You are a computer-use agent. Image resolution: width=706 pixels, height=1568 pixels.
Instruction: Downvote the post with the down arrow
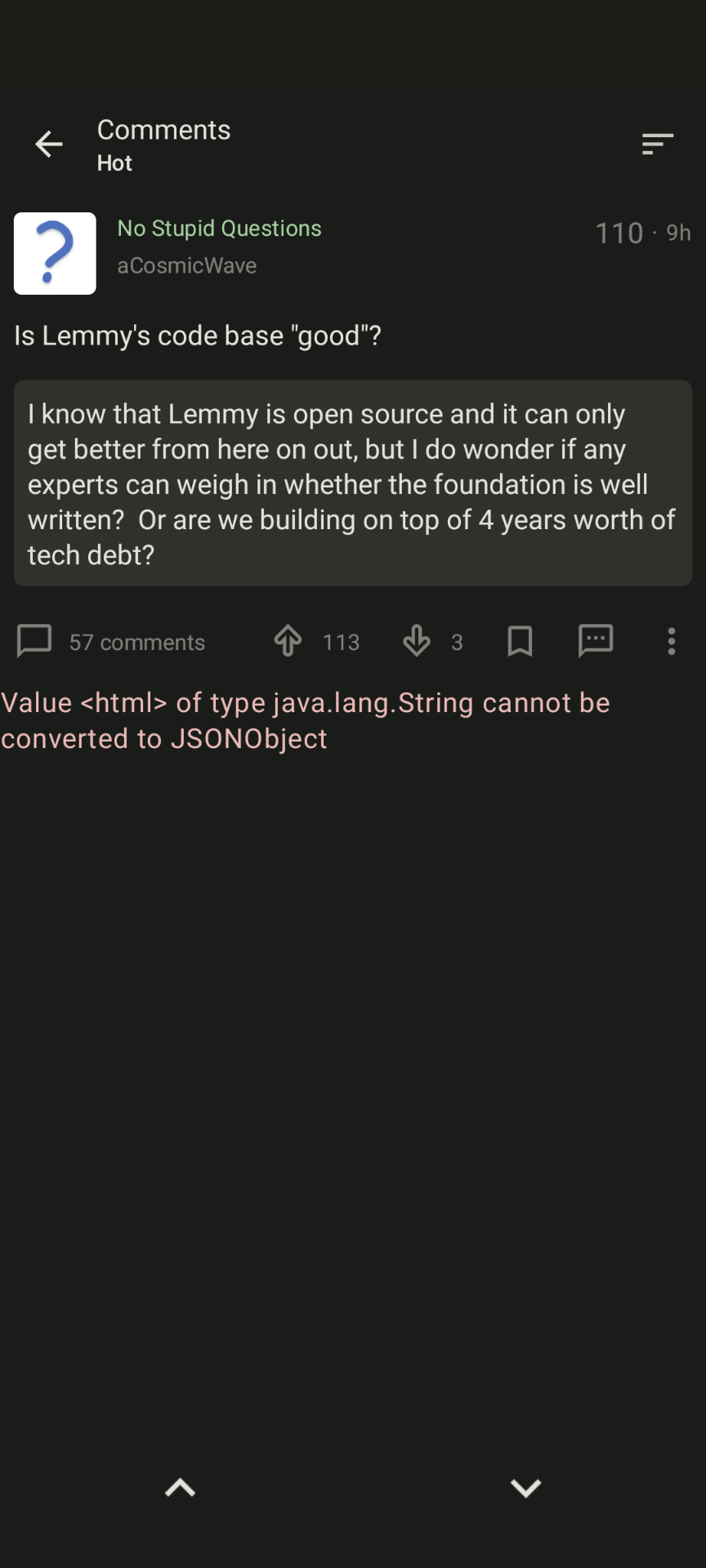click(x=417, y=641)
